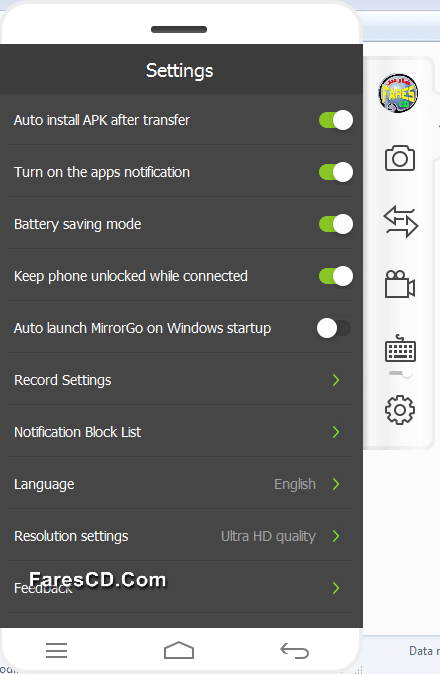Open Language selection showing English
440x674 pixels.
(180, 484)
